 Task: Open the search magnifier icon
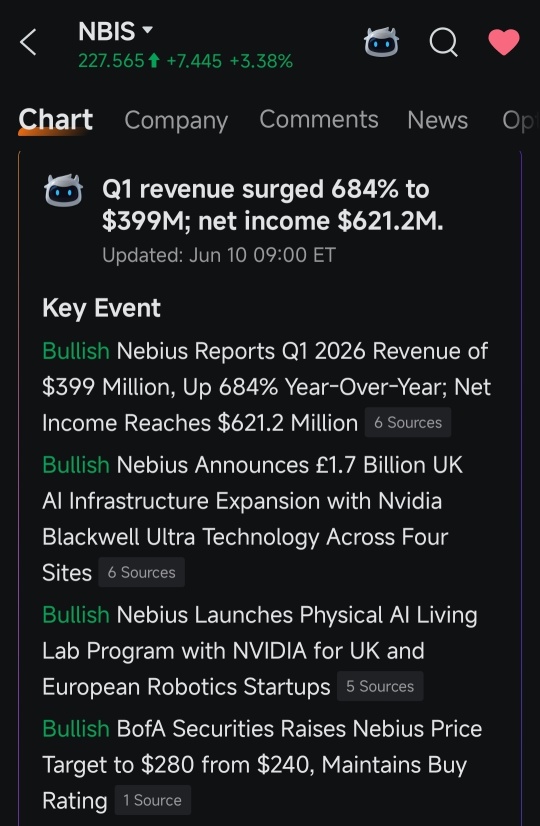coord(444,42)
